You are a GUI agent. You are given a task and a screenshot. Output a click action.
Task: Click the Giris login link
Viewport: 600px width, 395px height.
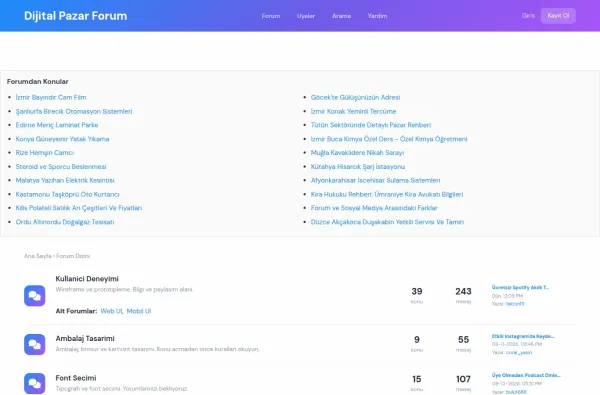[x=528, y=16]
